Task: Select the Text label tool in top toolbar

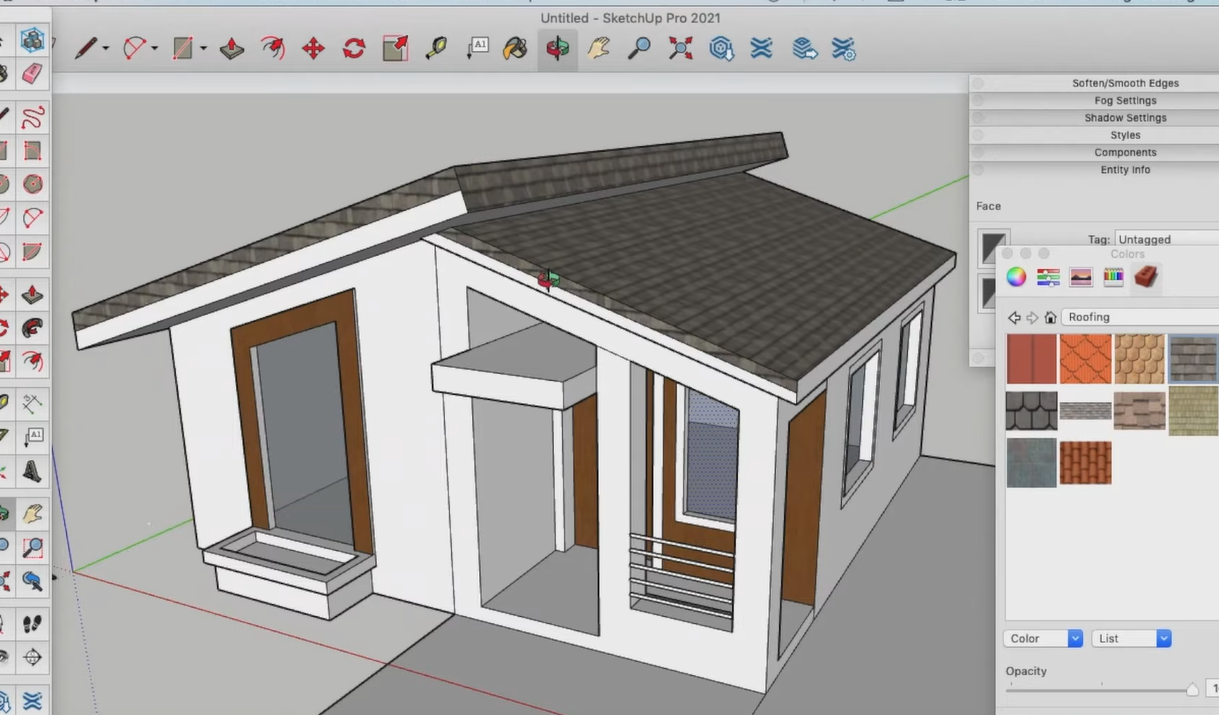Action: click(x=477, y=48)
